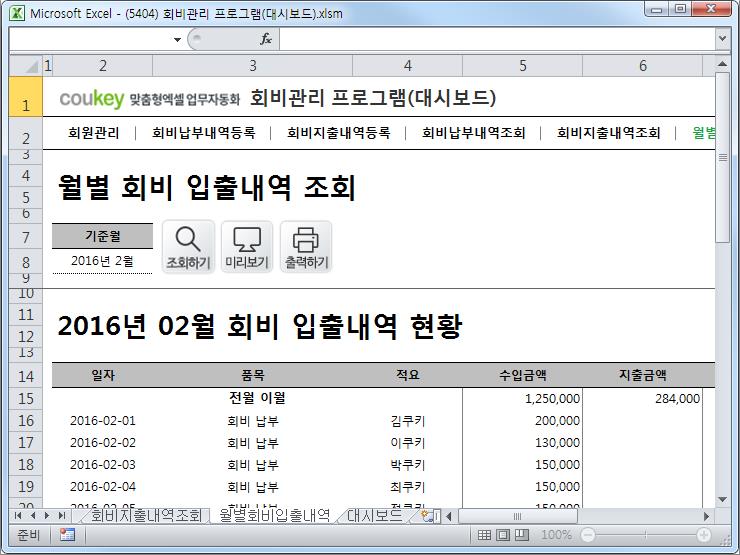
Task: Click the date 2016-02-01 cell
Action: (102, 420)
